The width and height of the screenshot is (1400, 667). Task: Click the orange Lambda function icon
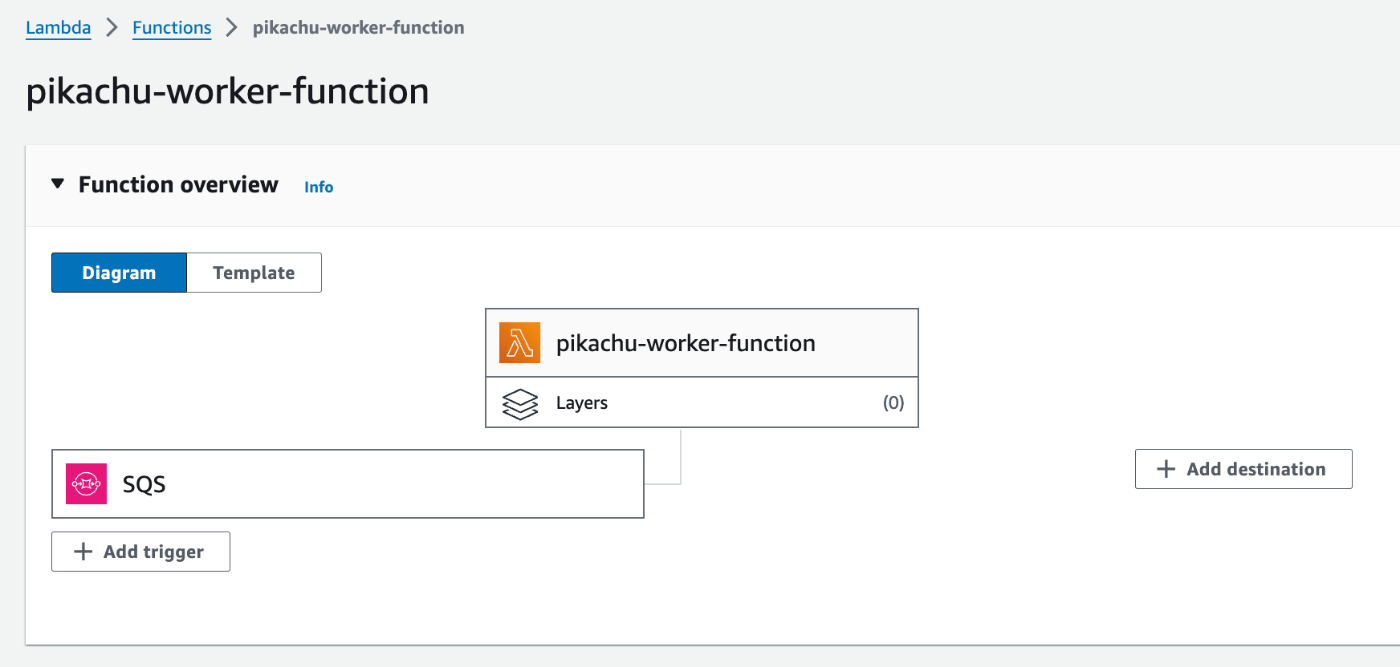(x=519, y=343)
